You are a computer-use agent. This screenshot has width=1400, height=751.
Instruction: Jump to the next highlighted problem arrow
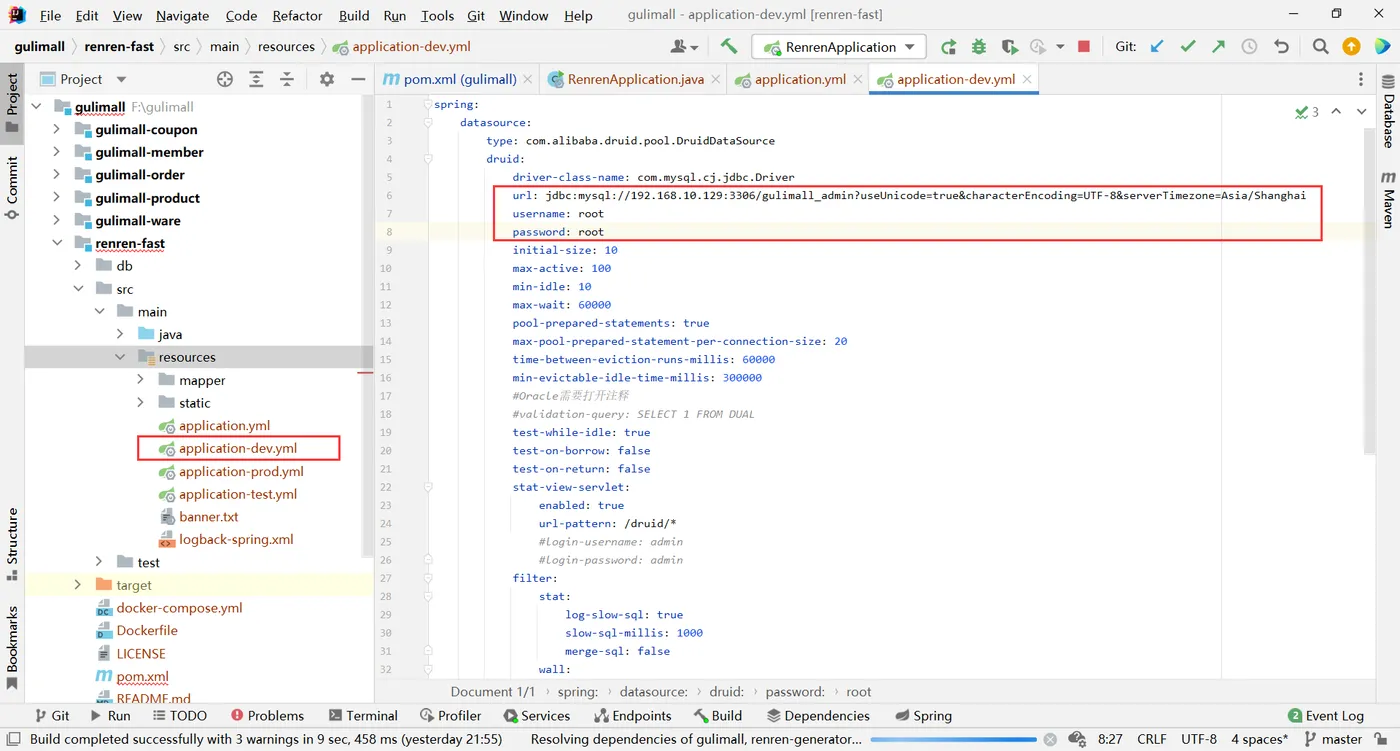point(1361,112)
